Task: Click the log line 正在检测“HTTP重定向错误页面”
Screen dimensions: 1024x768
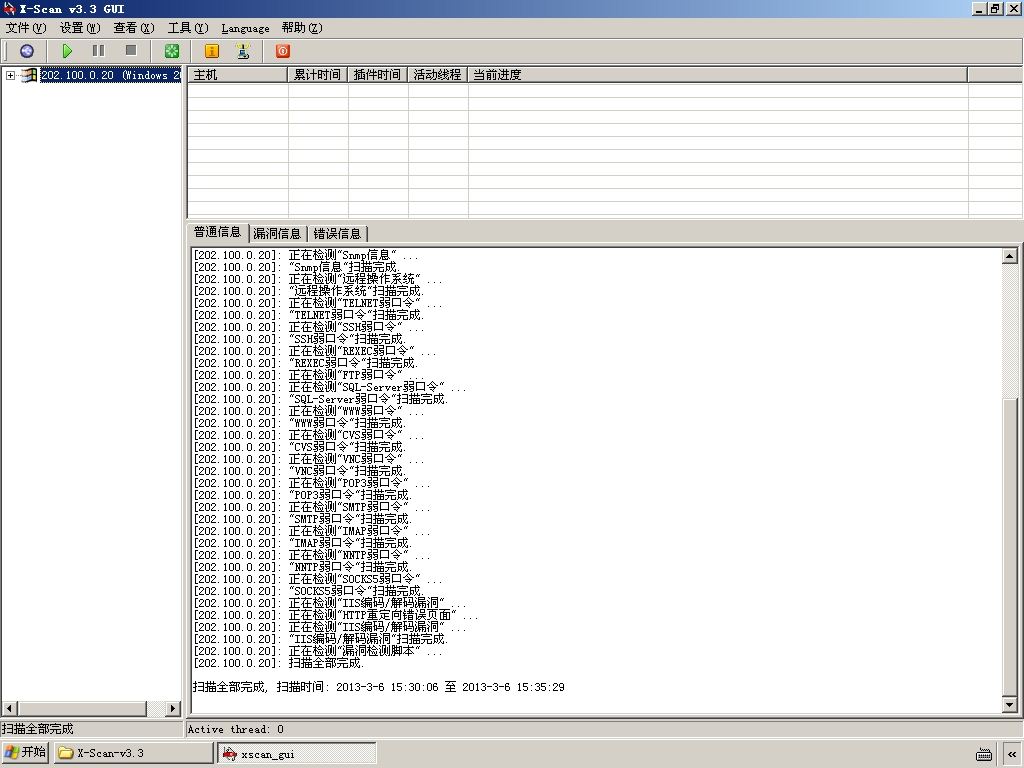Action: [x=336, y=615]
